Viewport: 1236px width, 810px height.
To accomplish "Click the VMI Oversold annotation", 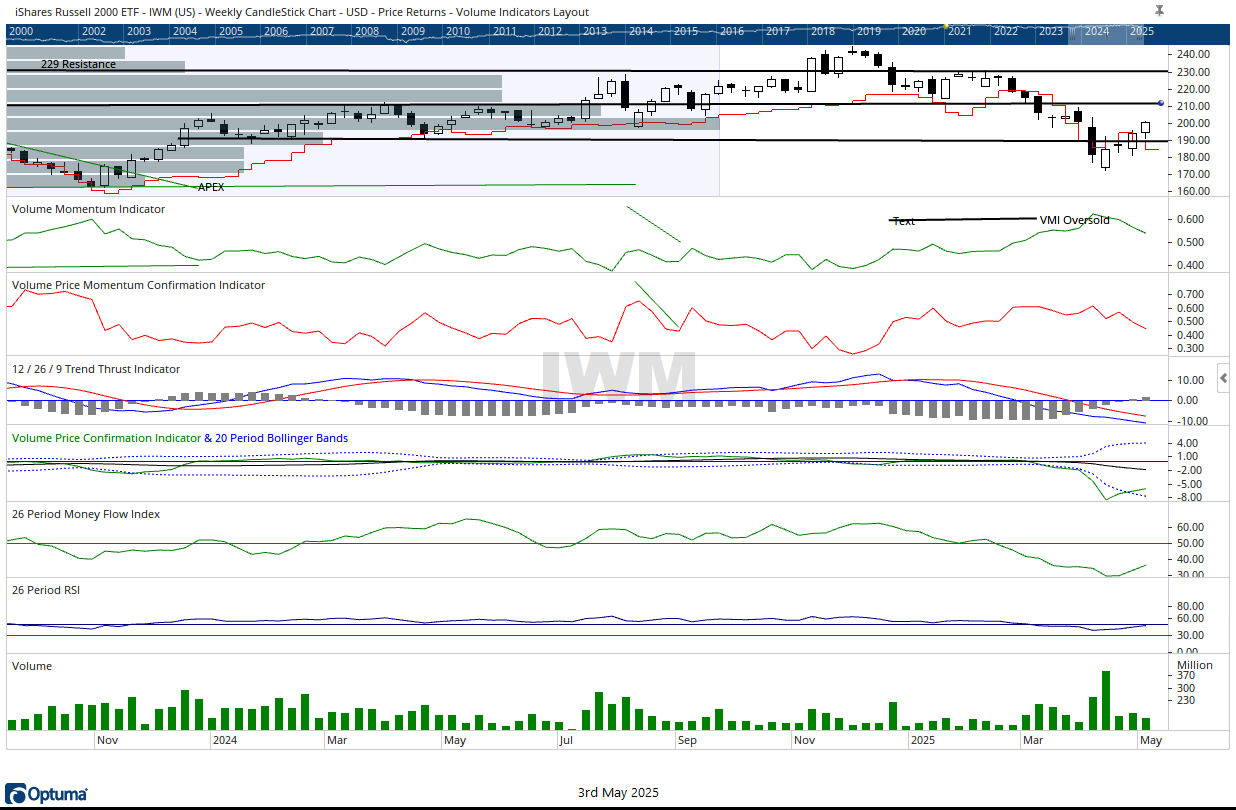I will [1074, 220].
